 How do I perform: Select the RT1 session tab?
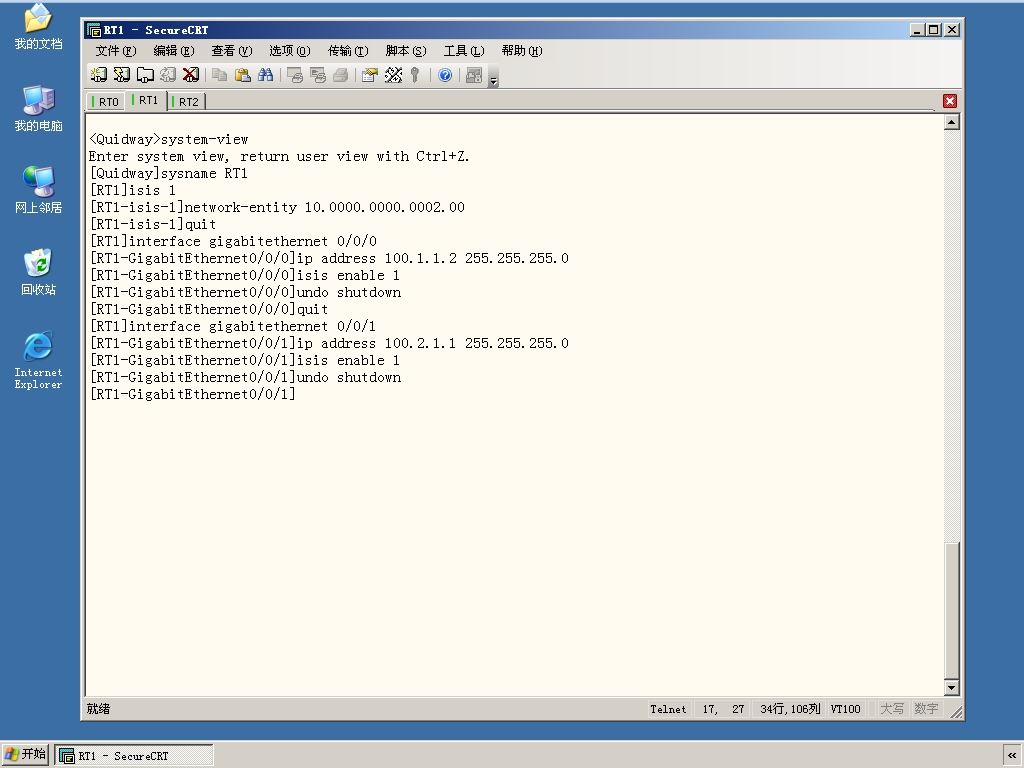(x=146, y=100)
